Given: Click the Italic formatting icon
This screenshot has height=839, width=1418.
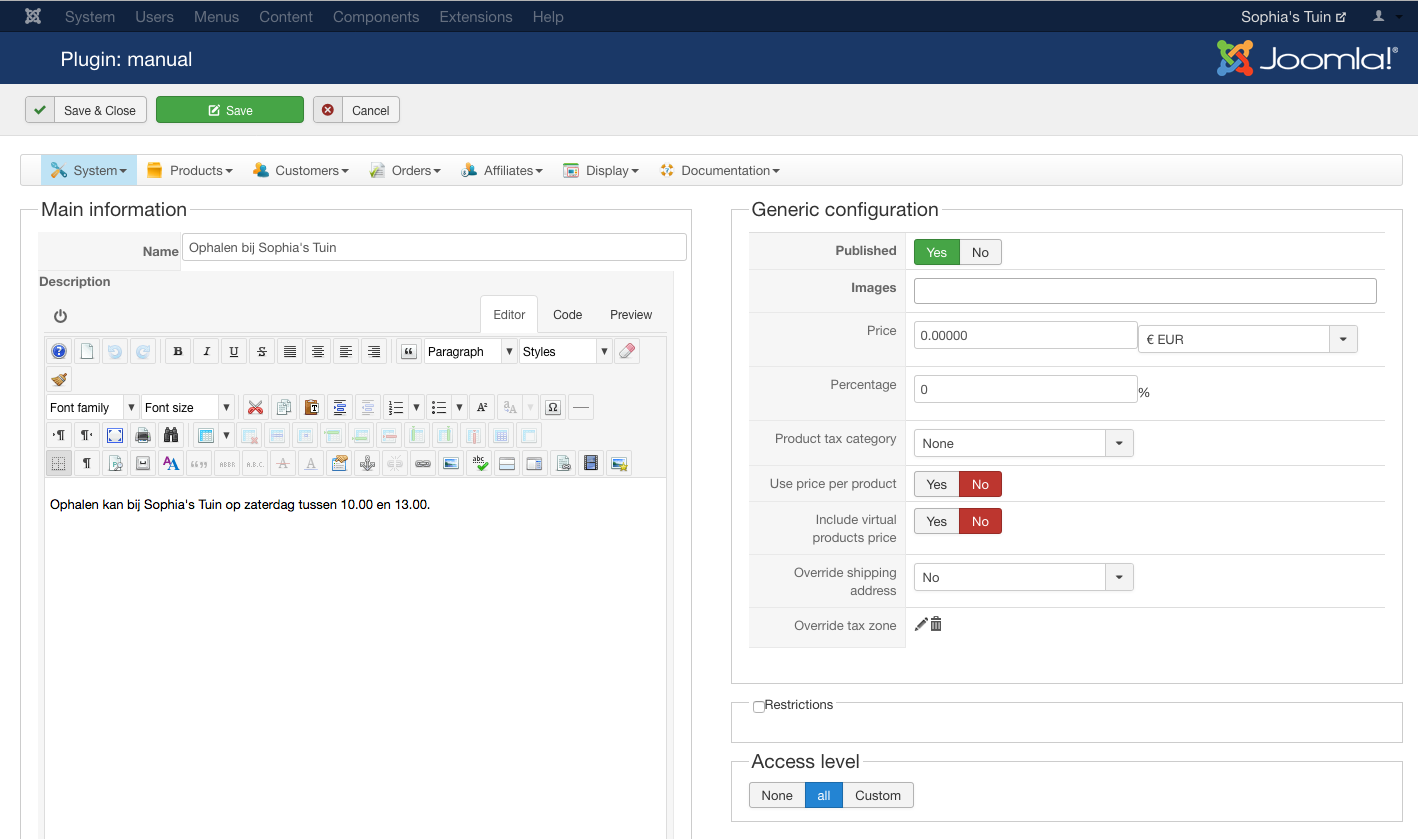Looking at the screenshot, I should point(206,351).
